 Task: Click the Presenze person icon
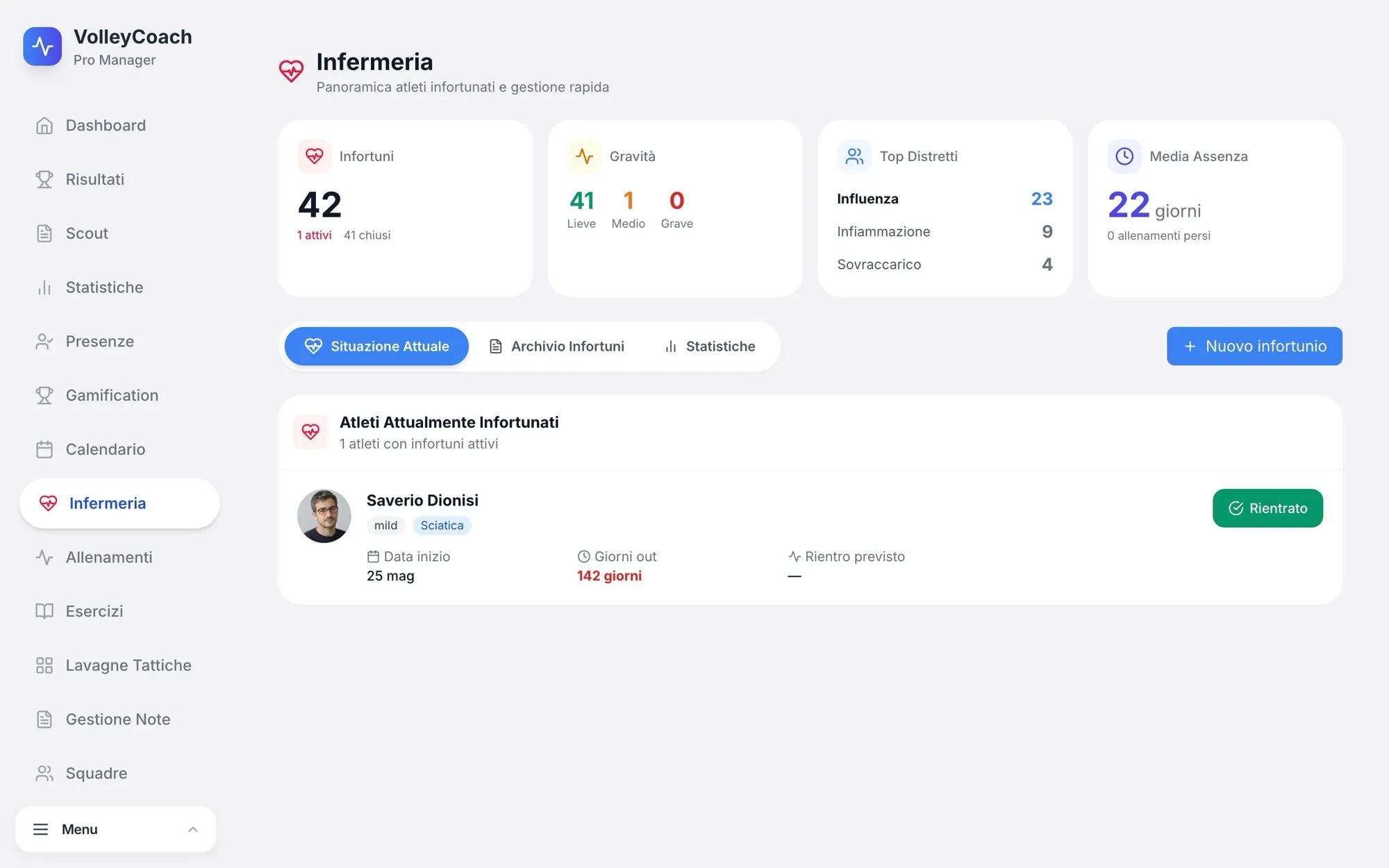(x=44, y=342)
